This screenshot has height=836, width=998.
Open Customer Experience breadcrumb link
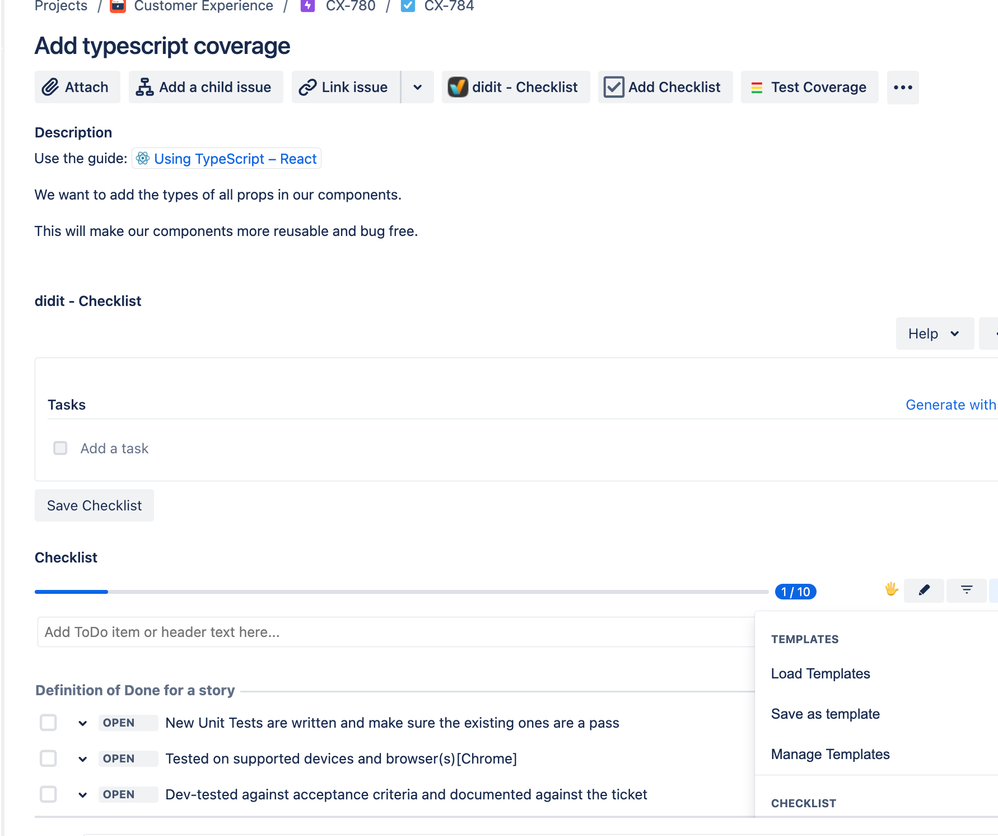(204, 6)
